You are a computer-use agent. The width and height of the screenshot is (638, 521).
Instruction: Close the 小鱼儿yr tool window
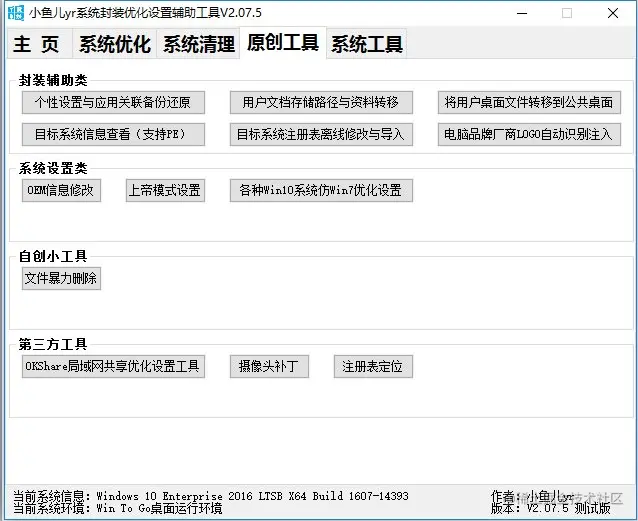pos(613,13)
